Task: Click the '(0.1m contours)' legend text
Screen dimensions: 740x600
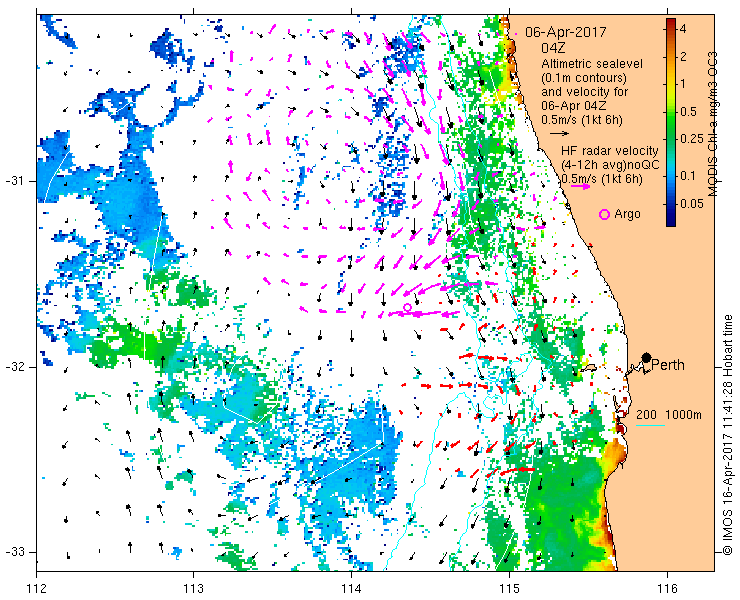Action: [584, 77]
